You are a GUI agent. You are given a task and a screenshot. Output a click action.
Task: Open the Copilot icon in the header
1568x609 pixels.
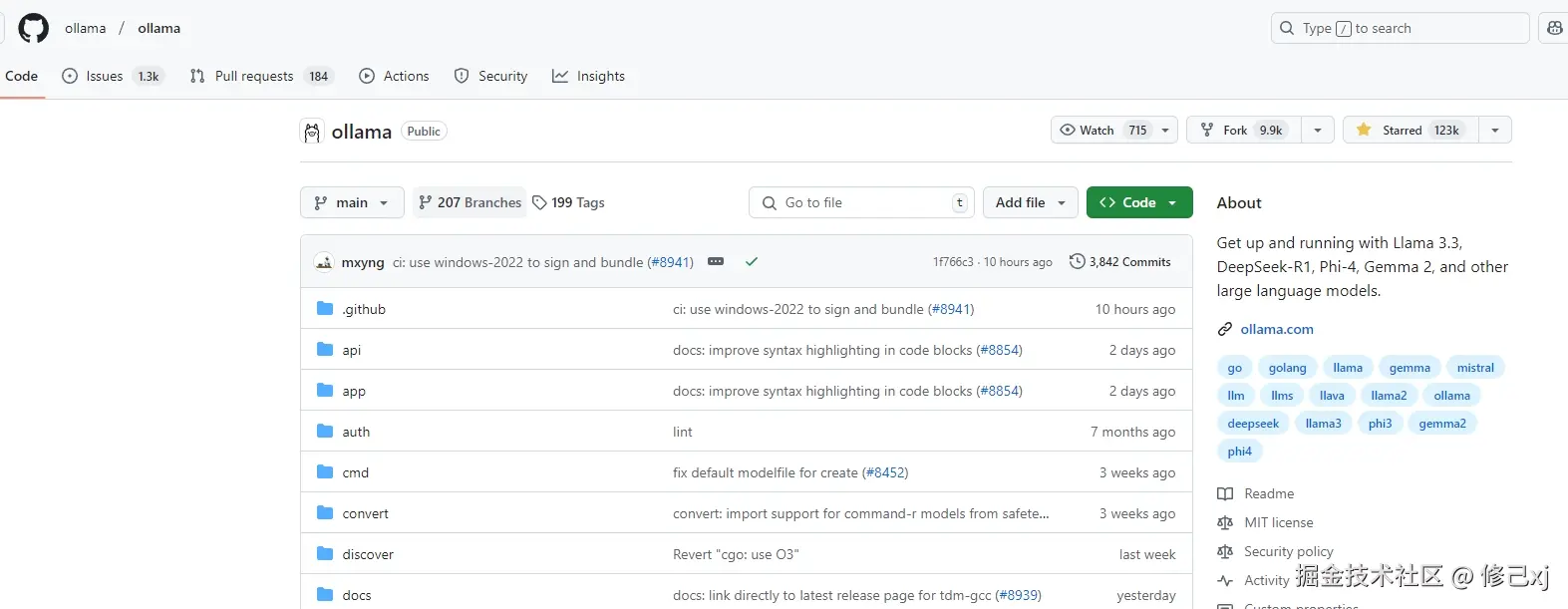[x=1554, y=28]
